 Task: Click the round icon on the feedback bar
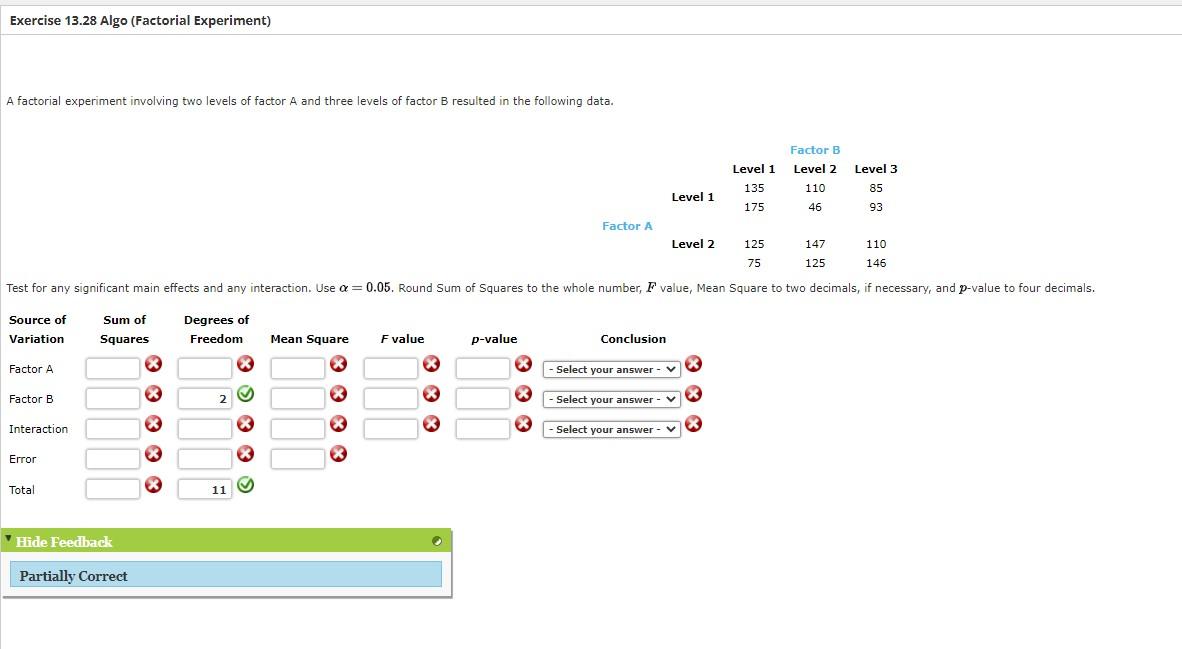click(436, 541)
